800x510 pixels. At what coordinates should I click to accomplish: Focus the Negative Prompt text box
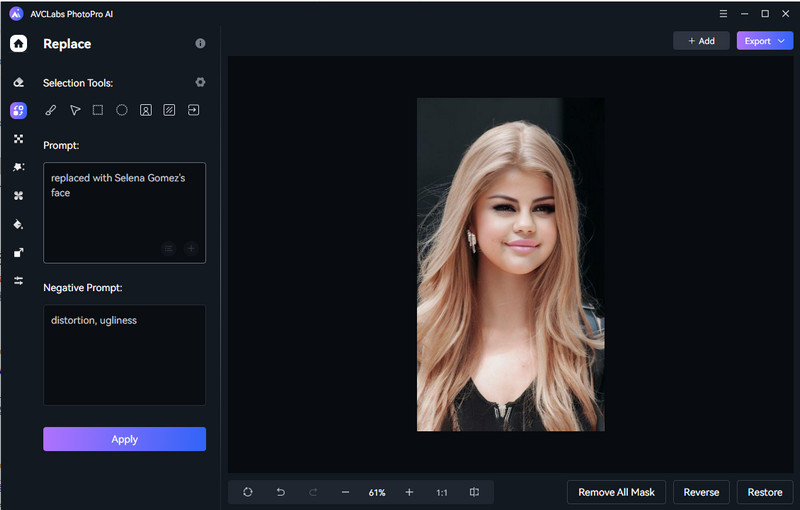pos(124,355)
